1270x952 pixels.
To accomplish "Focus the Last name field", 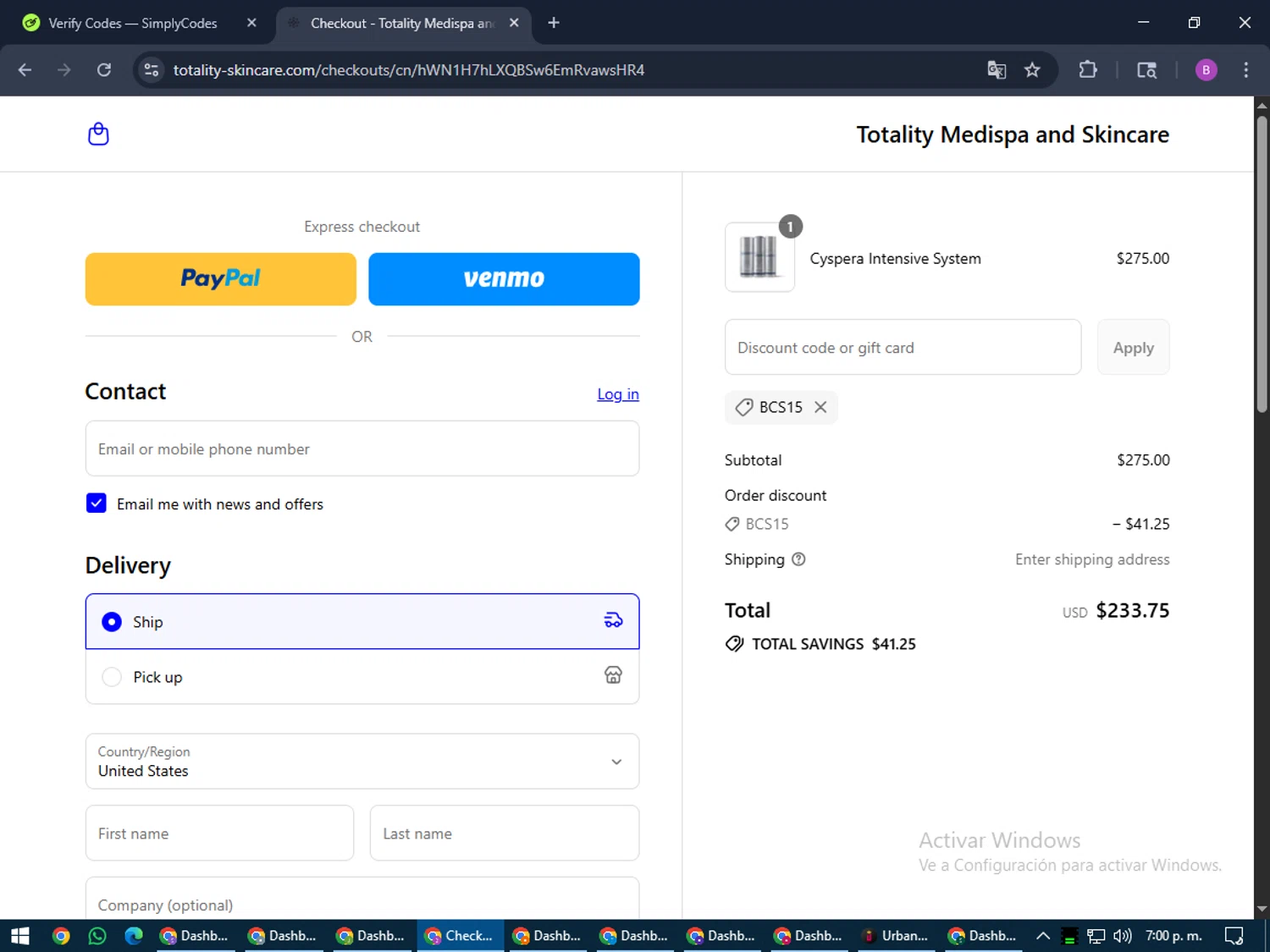I will pos(505,834).
